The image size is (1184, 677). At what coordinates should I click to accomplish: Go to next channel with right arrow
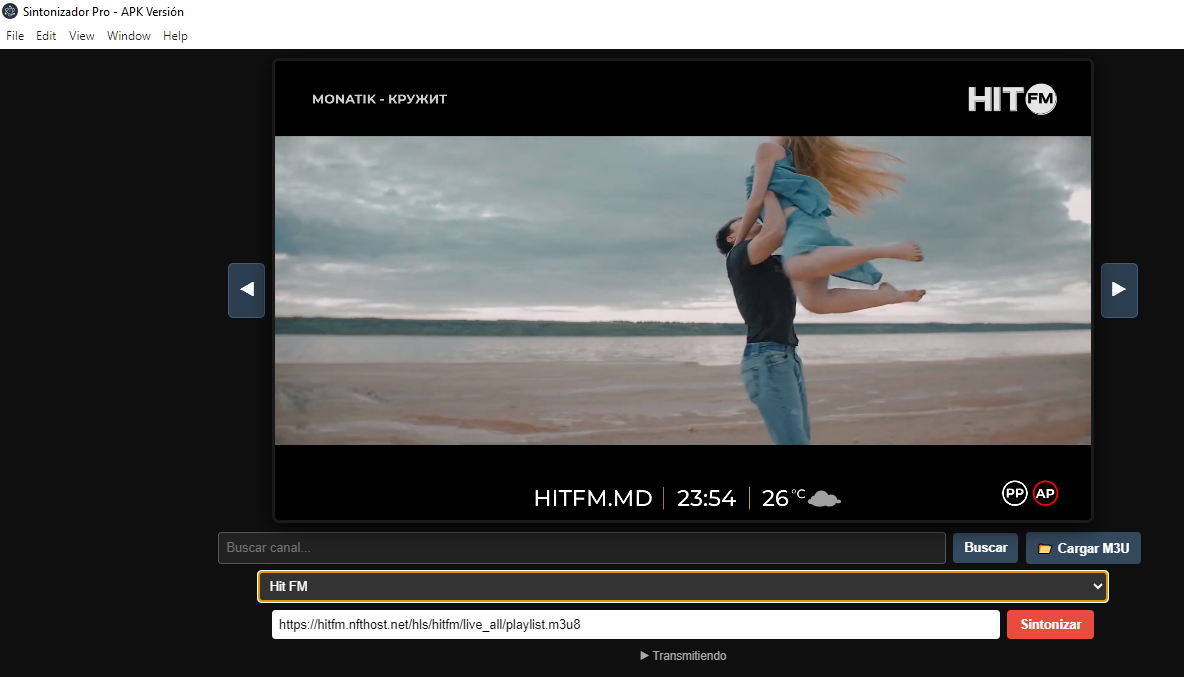1119,290
